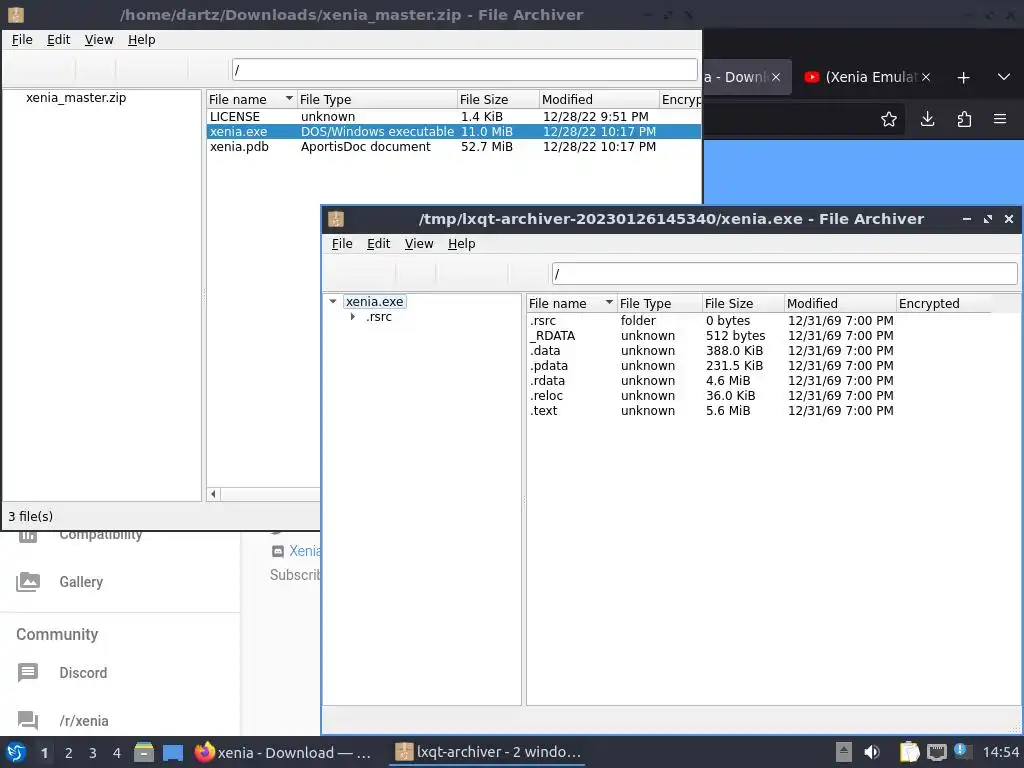
Task: List all Firefox tabs with the chevron
Action: pos(1004,77)
